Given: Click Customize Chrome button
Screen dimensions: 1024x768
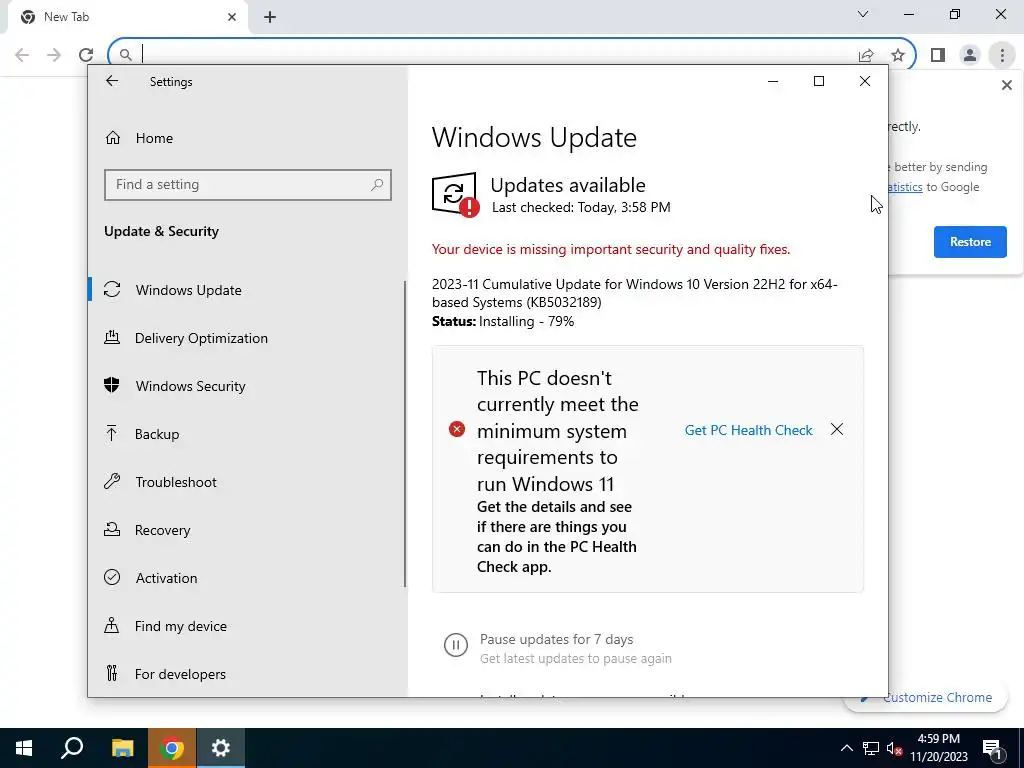Looking at the screenshot, I should click(936, 697).
